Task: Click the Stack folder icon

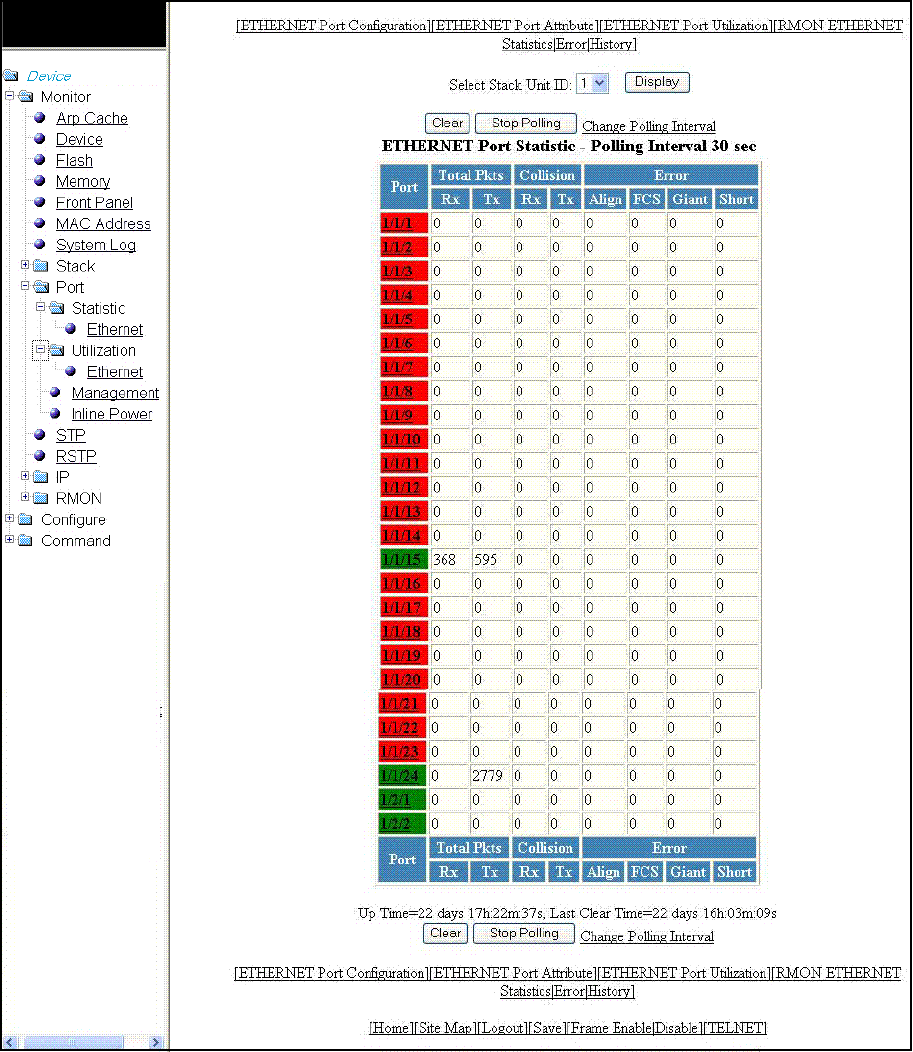Action: [x=41, y=266]
